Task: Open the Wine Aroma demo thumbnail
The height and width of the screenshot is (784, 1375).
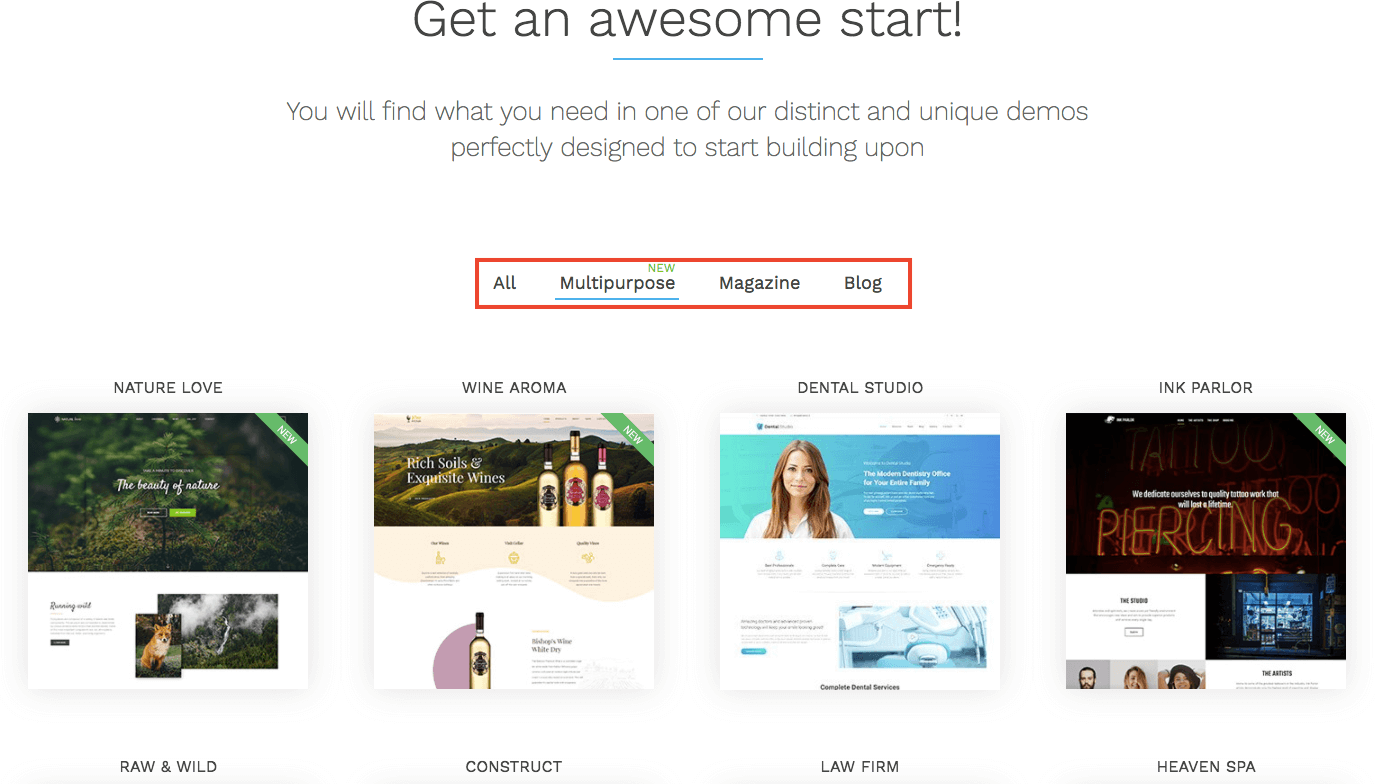Action: (x=514, y=550)
